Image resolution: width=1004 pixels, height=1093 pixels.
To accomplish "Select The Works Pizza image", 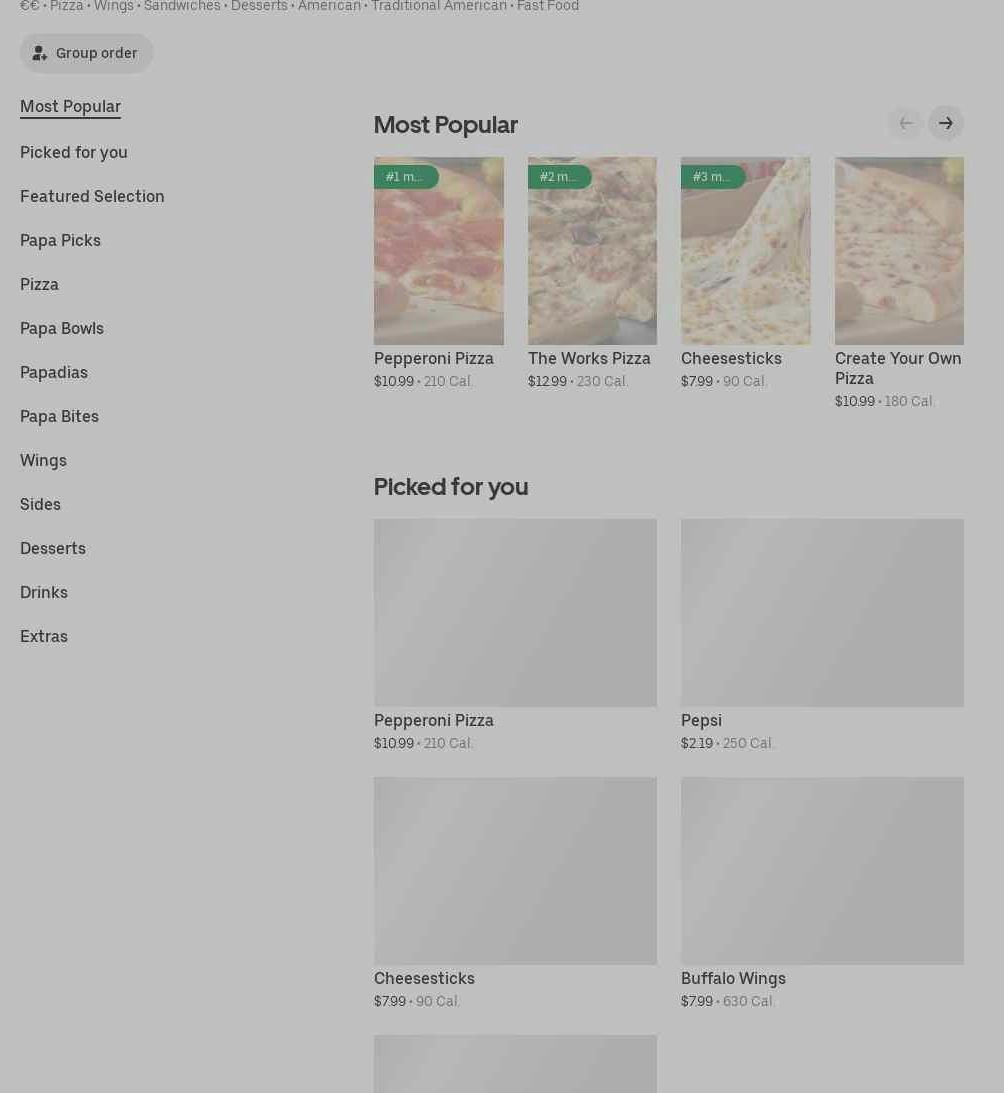I will [592, 251].
